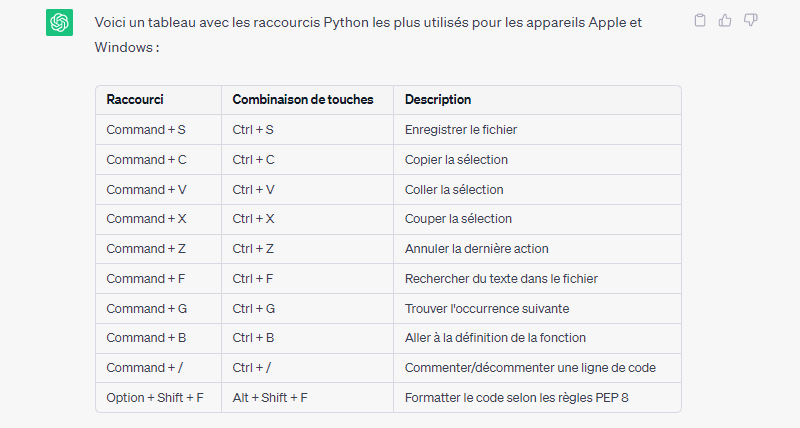Click the thumbs down icon

click(750, 20)
